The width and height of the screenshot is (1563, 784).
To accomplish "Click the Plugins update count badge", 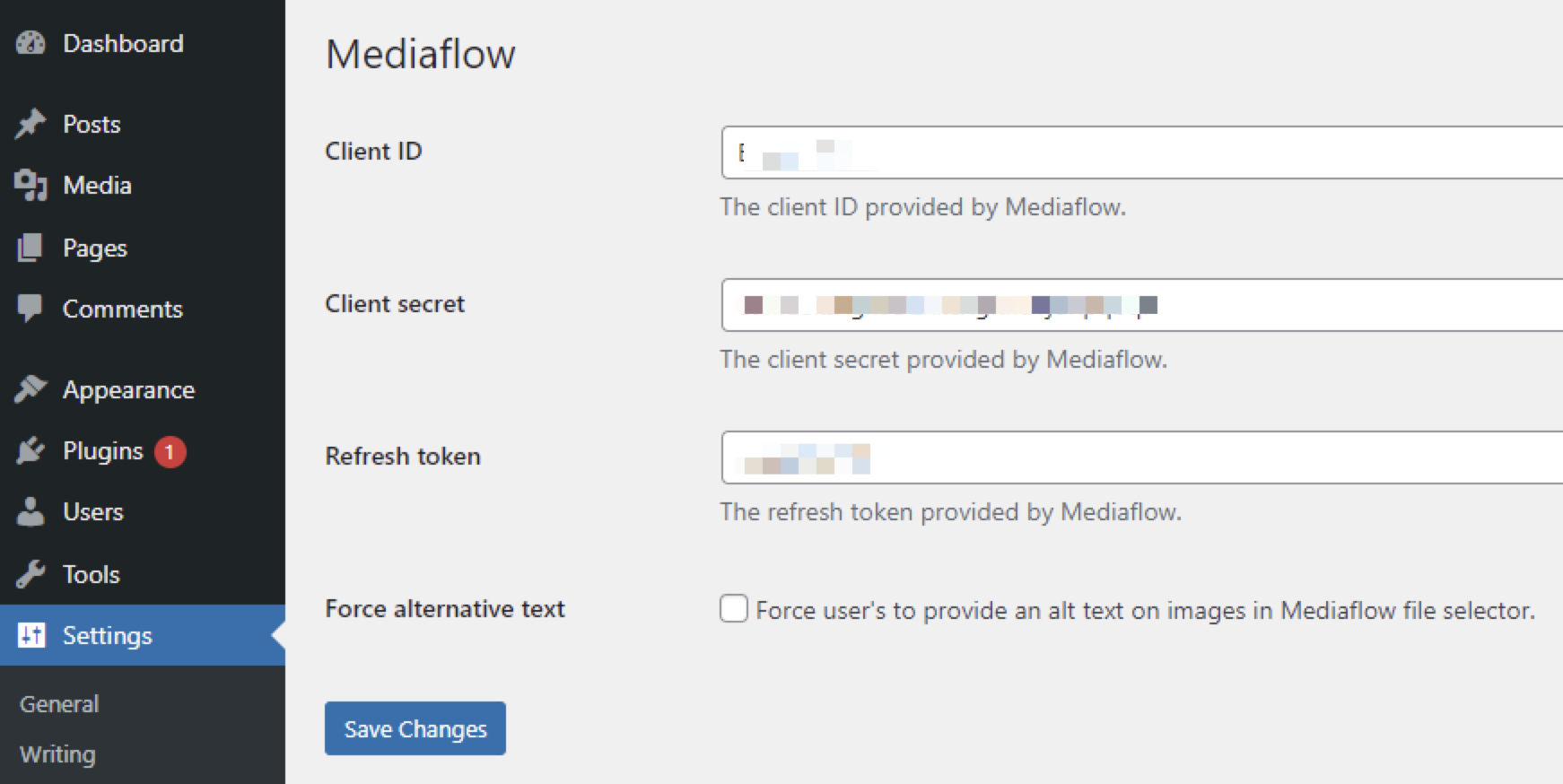I will [170, 451].
